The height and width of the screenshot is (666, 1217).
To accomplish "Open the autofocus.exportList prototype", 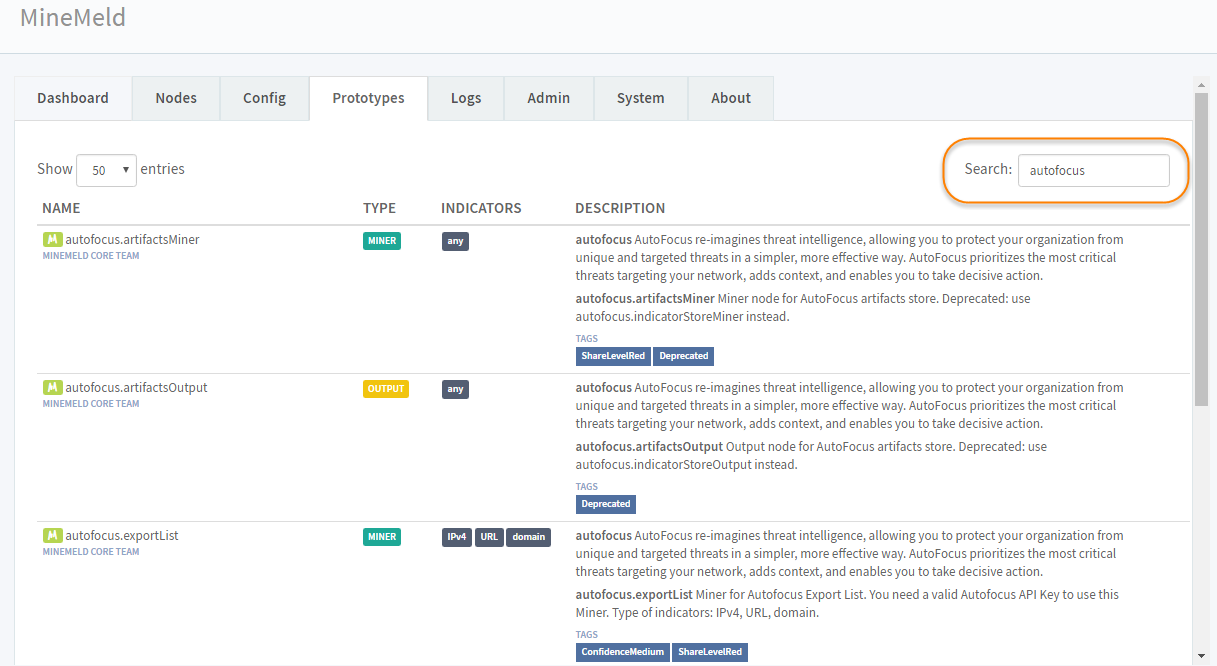I will pos(122,536).
